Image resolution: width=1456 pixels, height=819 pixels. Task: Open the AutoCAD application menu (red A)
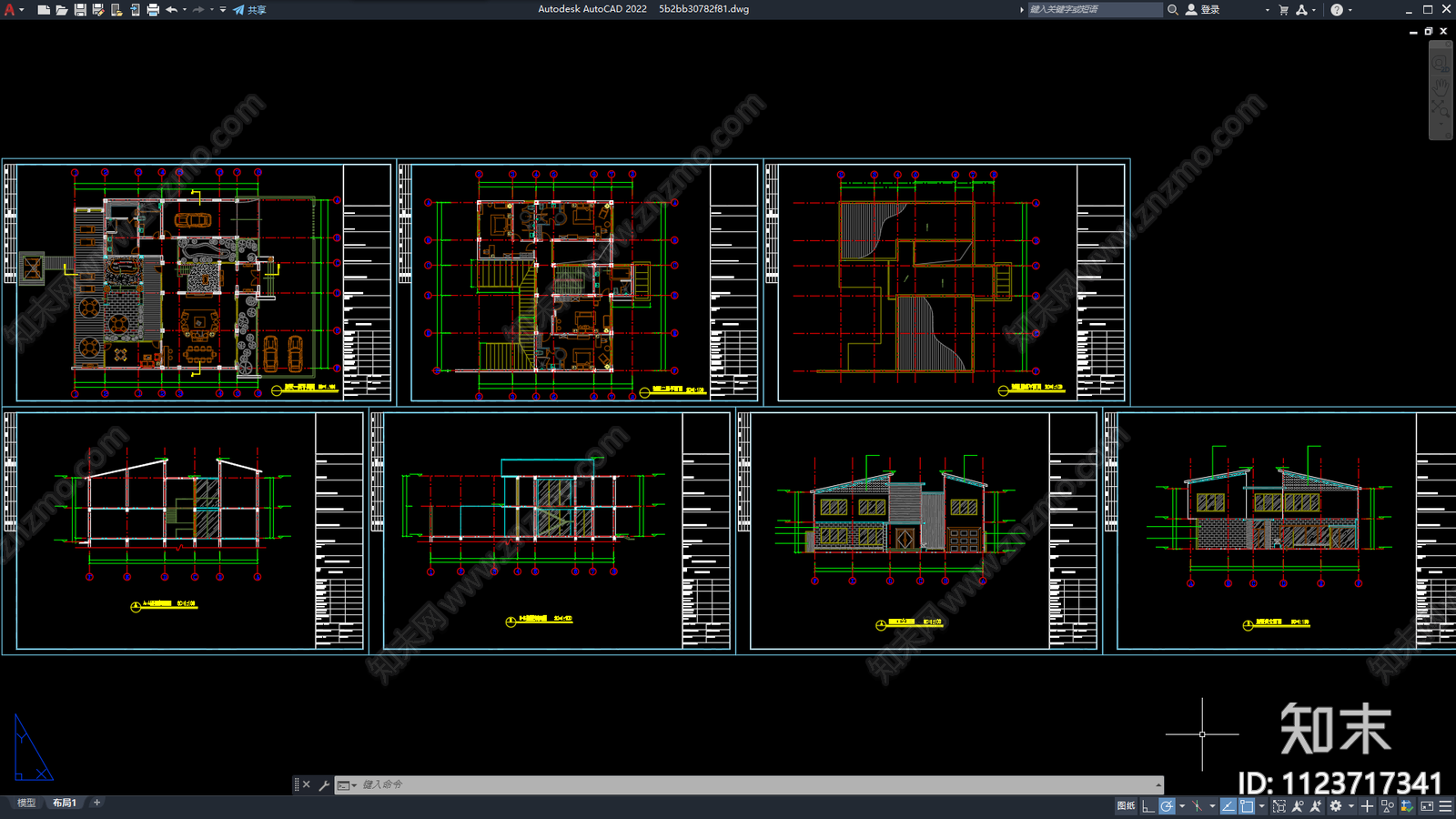[10, 9]
